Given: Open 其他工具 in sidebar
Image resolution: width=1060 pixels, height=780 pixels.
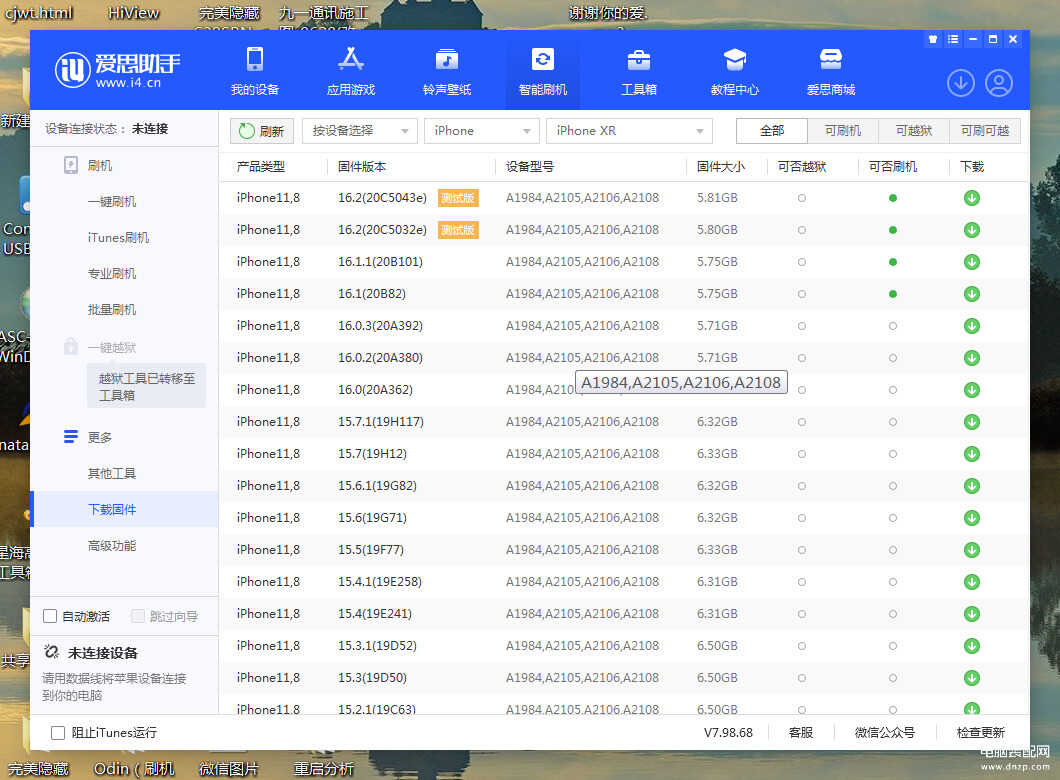Looking at the screenshot, I should [112, 473].
